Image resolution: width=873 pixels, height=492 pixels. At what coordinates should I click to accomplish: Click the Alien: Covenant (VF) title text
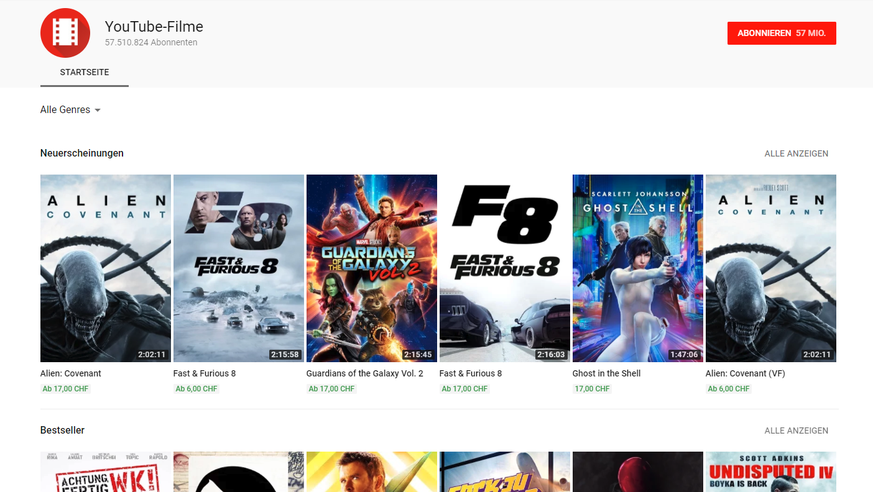coord(745,373)
